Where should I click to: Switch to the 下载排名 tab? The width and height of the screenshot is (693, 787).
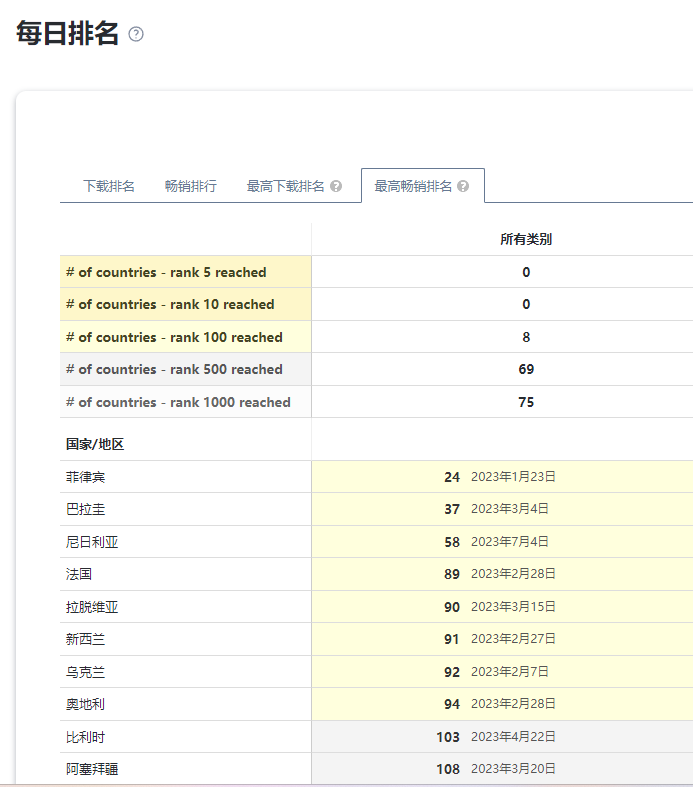pos(109,186)
